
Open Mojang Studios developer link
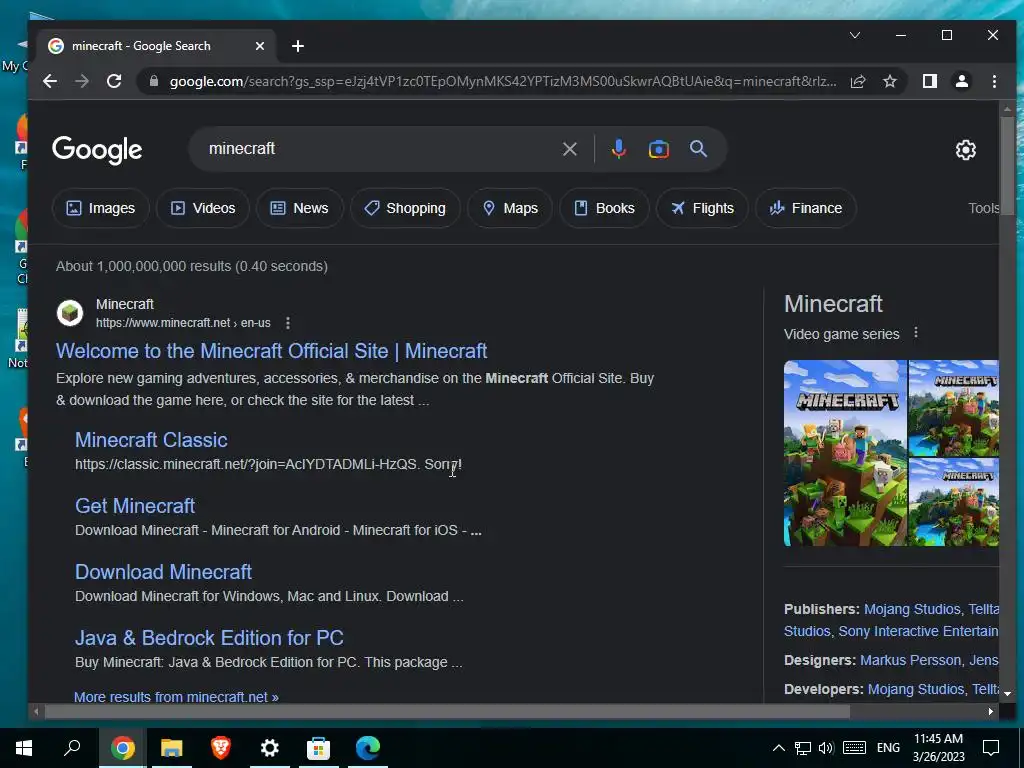916,689
